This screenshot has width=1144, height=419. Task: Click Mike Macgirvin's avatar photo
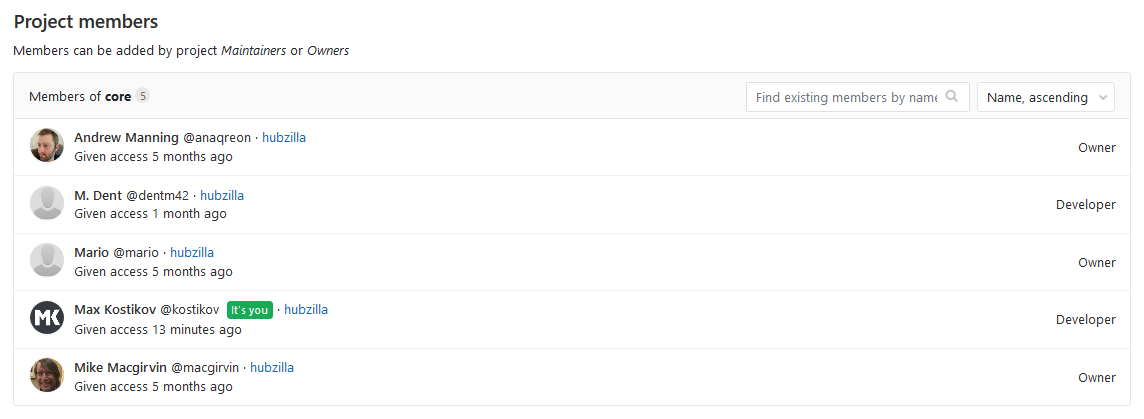(47, 376)
